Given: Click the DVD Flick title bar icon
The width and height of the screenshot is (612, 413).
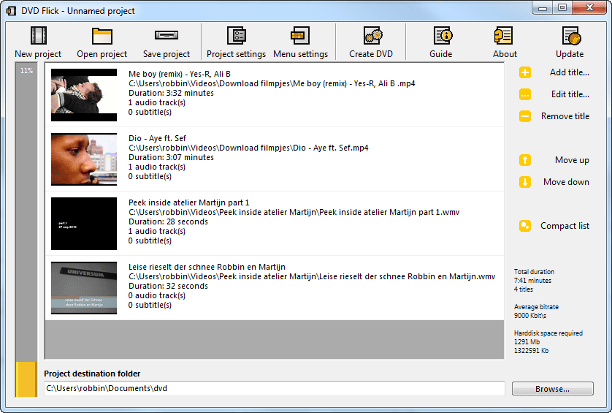Looking at the screenshot, I should coord(11,11).
